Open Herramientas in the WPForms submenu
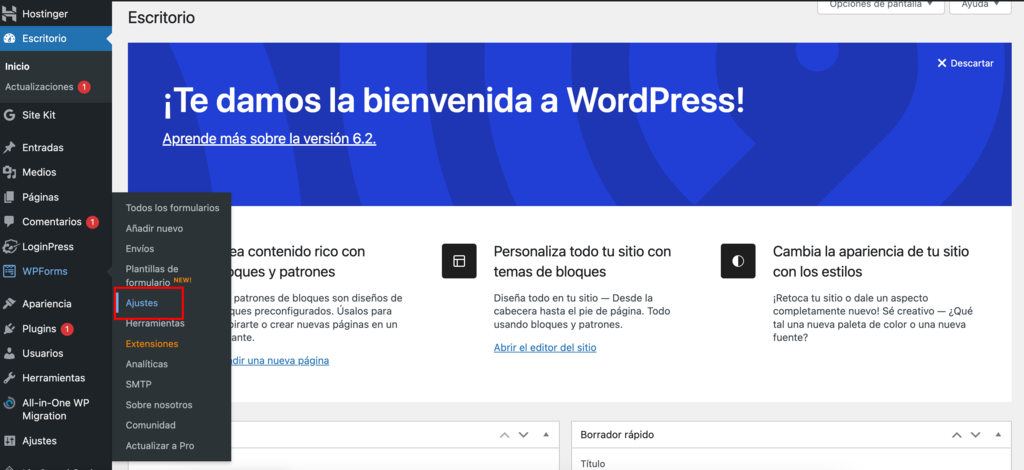 pos(155,323)
